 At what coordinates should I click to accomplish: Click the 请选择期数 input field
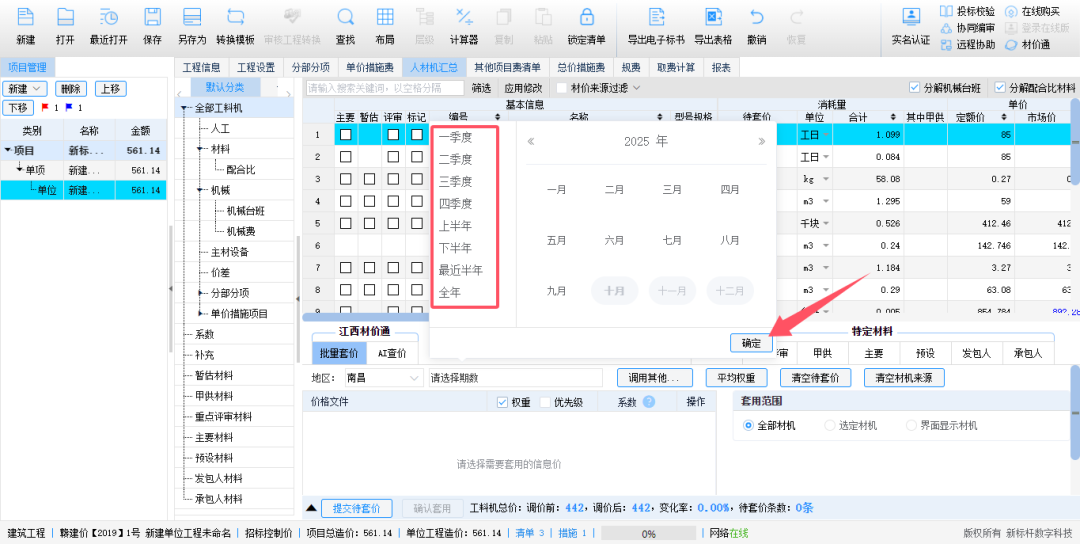(515, 378)
